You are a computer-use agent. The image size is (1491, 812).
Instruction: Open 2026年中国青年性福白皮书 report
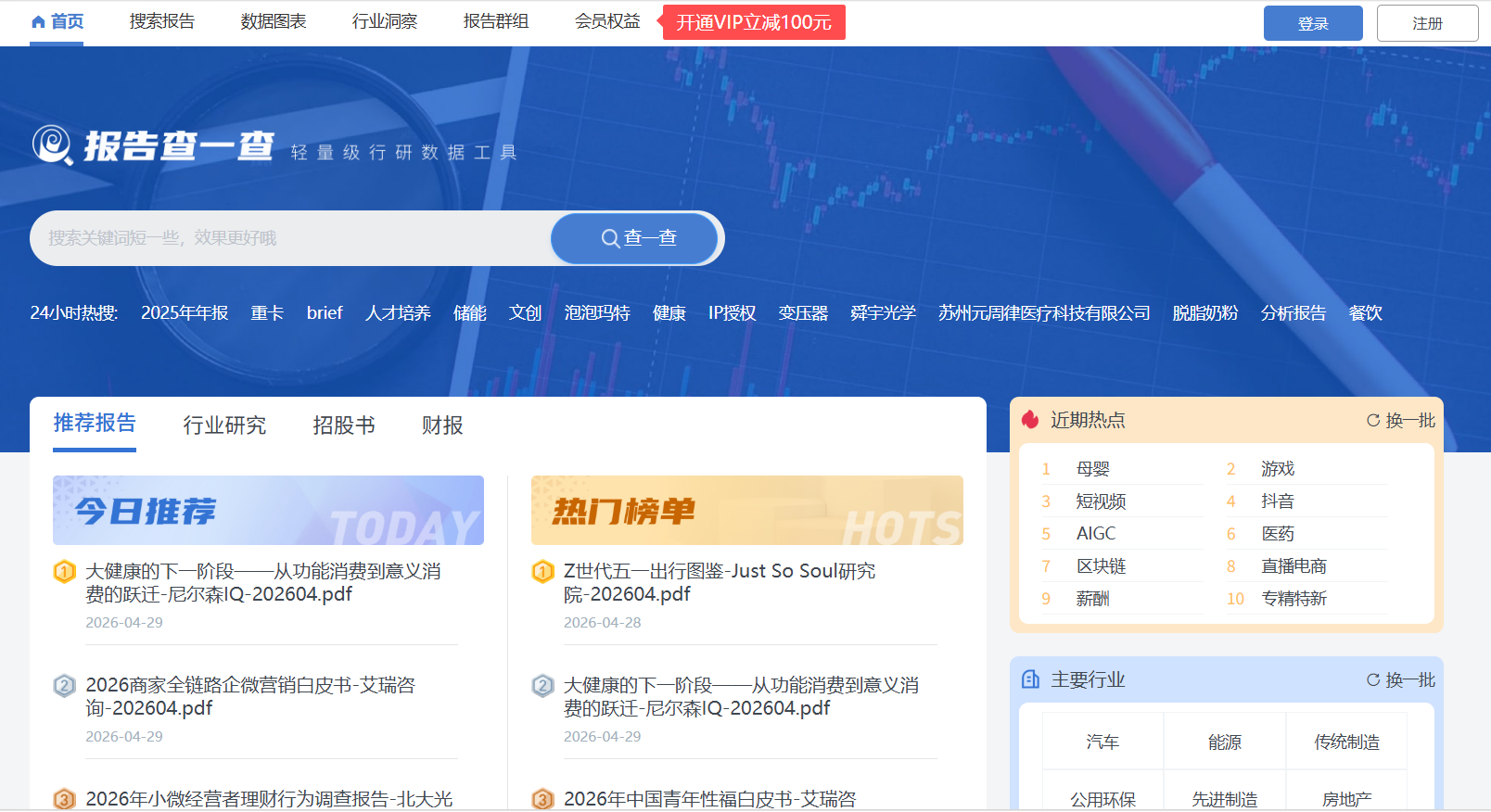point(710,799)
